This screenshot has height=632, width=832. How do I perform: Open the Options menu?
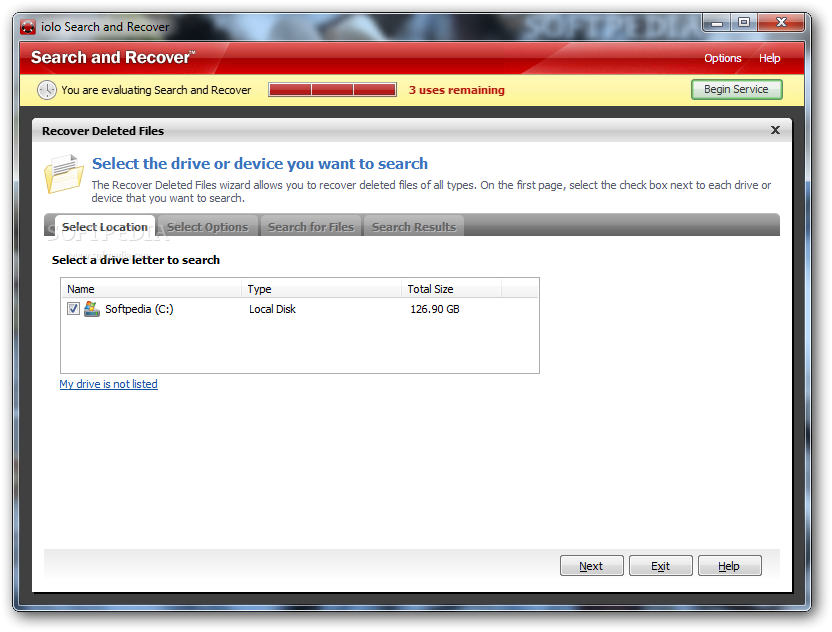coord(722,58)
